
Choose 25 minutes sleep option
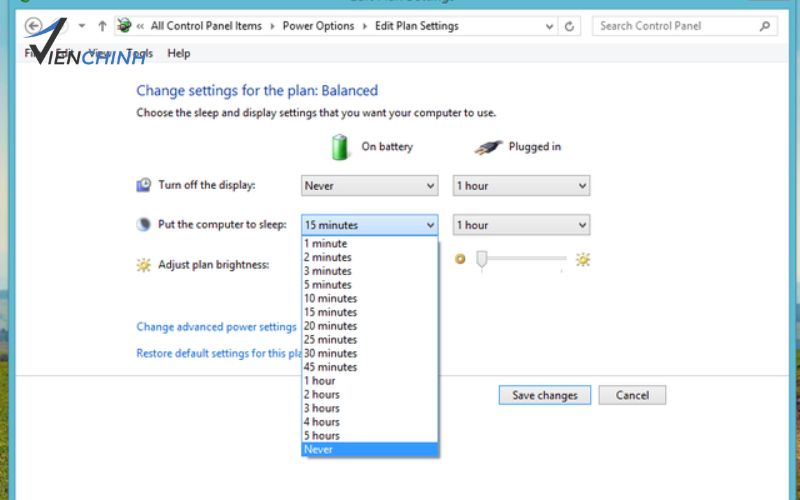(x=369, y=340)
